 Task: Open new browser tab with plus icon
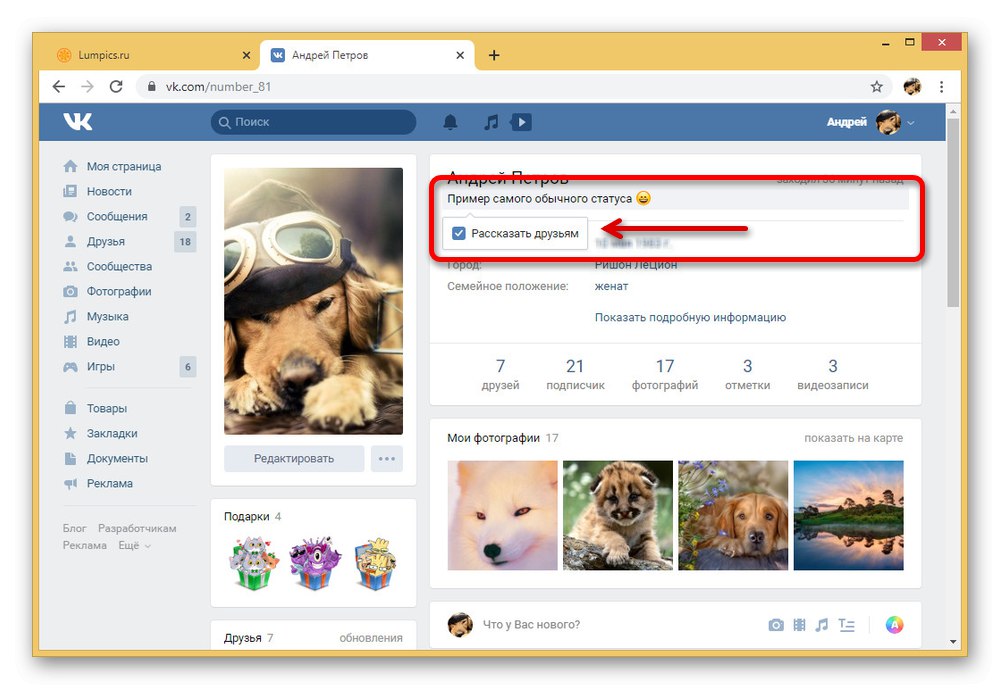(494, 55)
